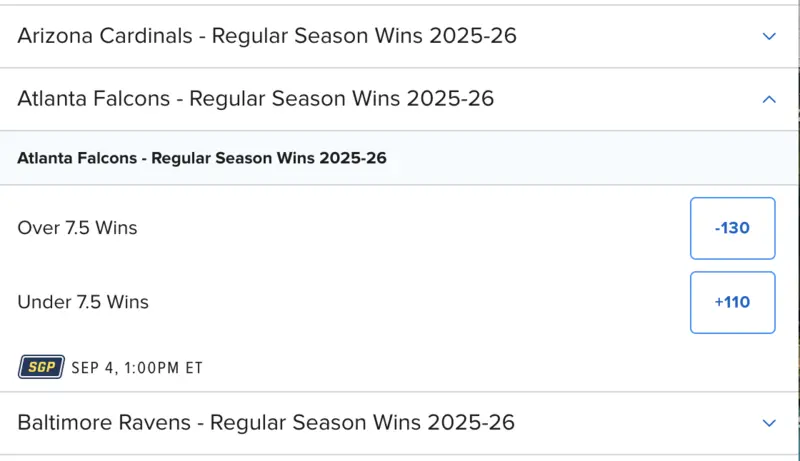Click the '1:00PM ET' time beside SGP badge
The width and height of the screenshot is (800, 461).
coord(163,368)
